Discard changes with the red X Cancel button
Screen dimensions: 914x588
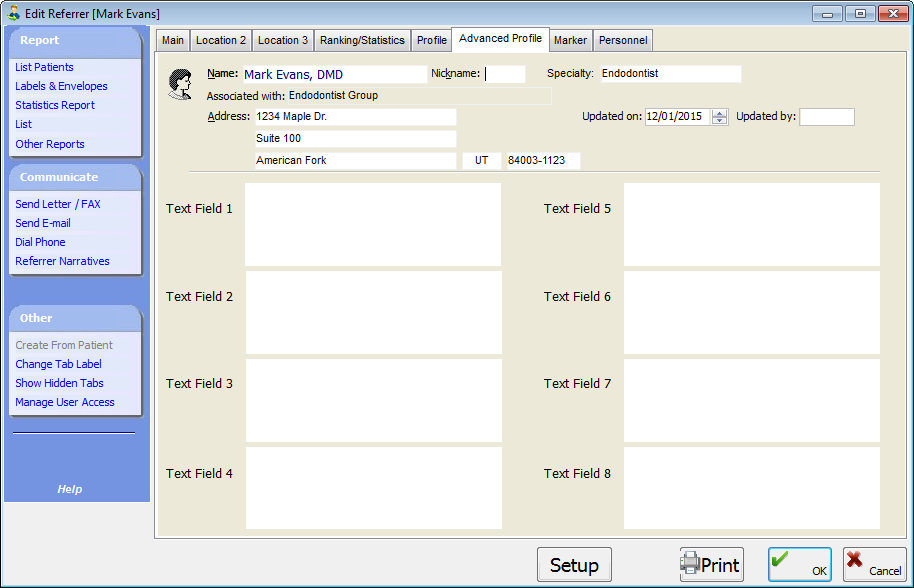click(873, 565)
